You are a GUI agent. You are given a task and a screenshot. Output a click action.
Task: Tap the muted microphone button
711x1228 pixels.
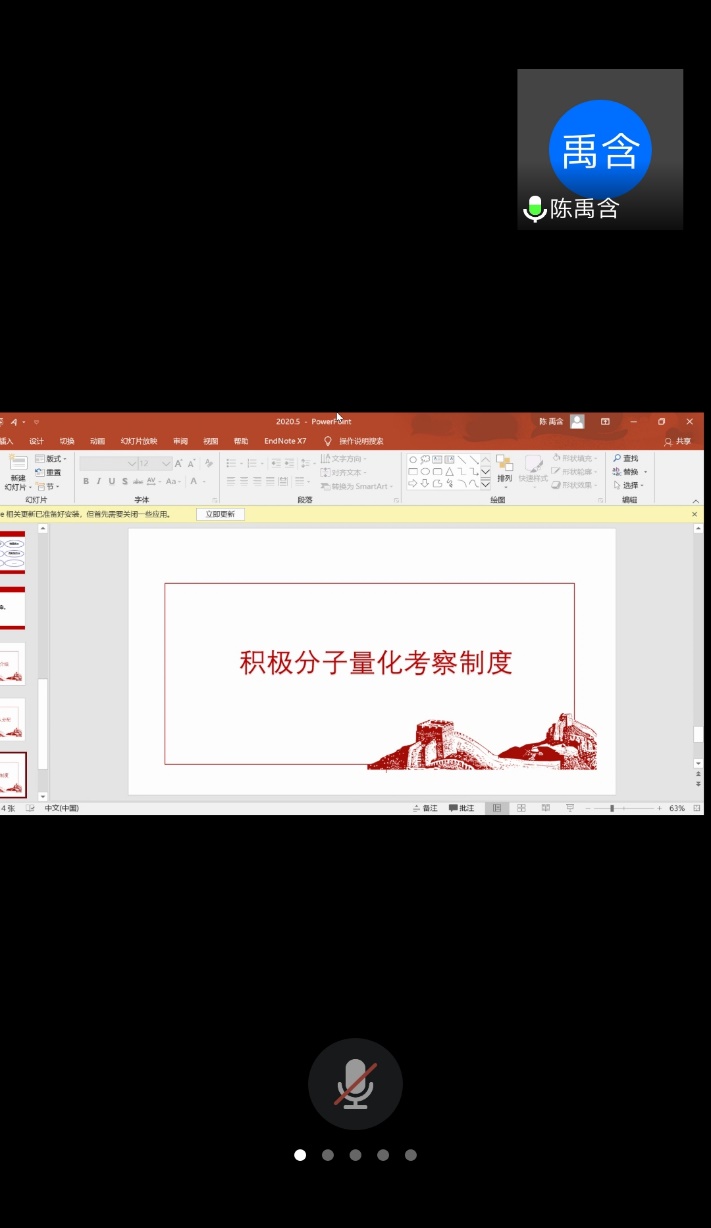pos(355,1084)
